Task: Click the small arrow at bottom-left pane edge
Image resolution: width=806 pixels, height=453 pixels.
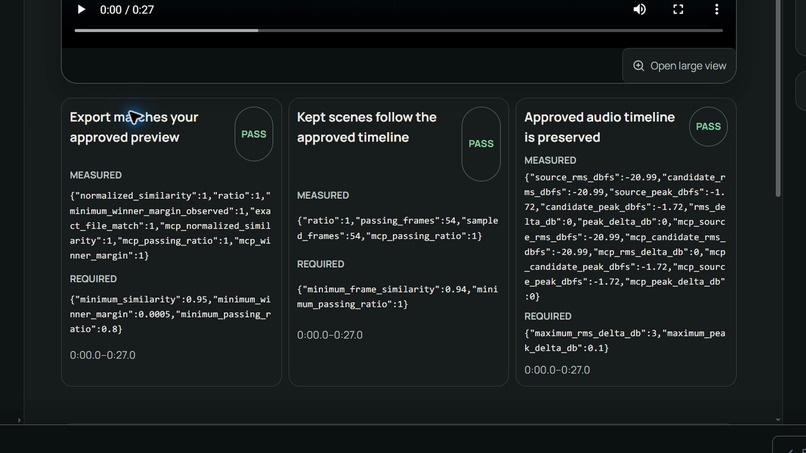Action: (x=19, y=420)
